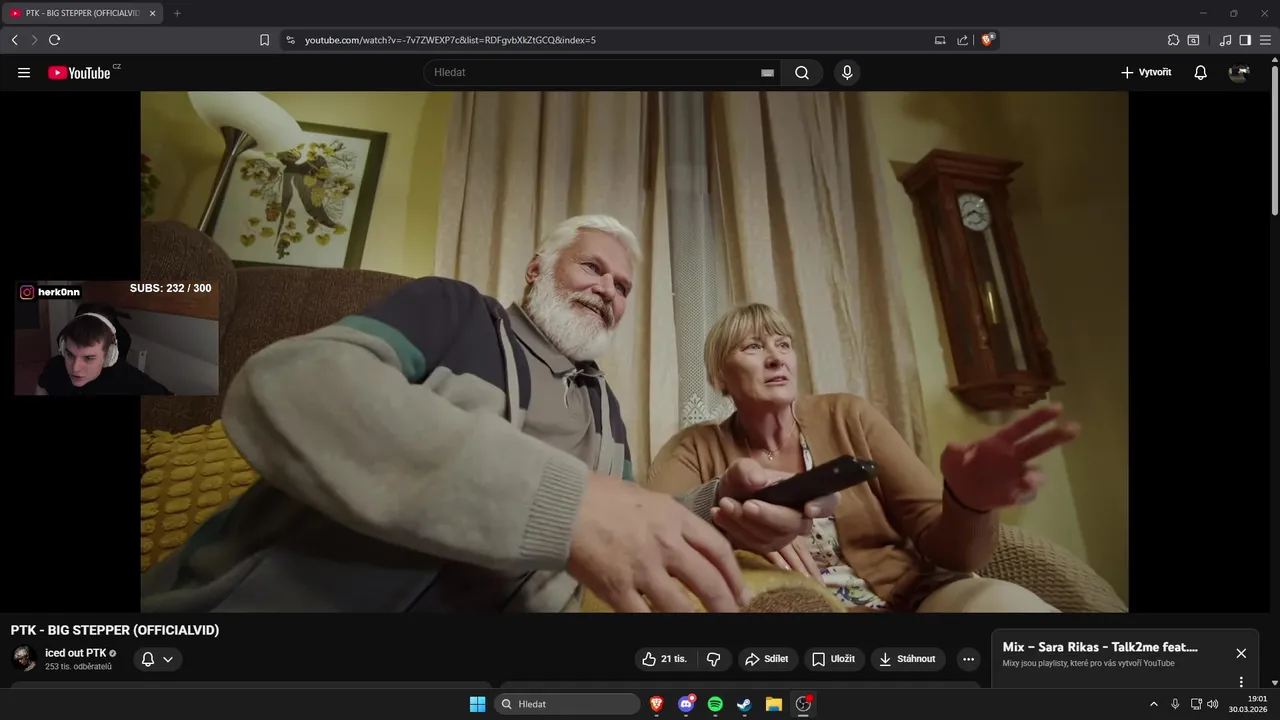
Task: Go forward in browser history
Action: pyautogui.click(x=34, y=40)
